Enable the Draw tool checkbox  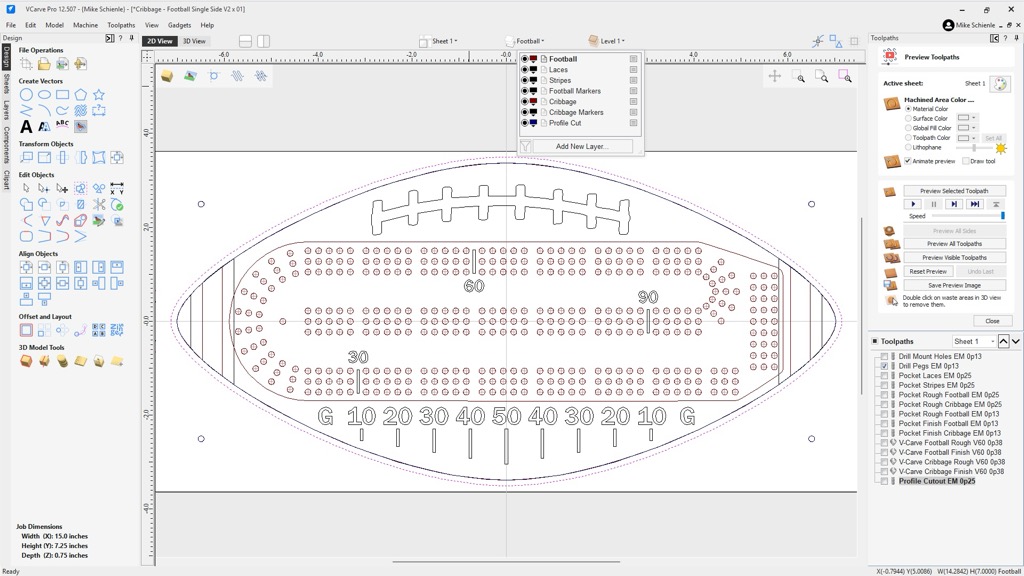pos(966,161)
